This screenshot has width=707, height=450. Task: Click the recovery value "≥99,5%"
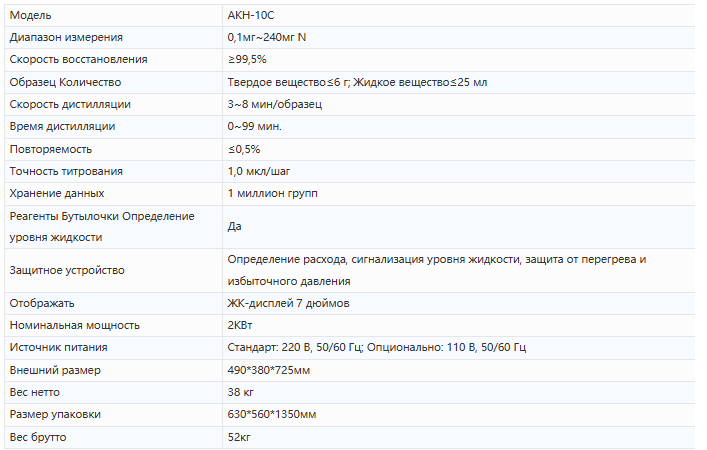coord(247,60)
